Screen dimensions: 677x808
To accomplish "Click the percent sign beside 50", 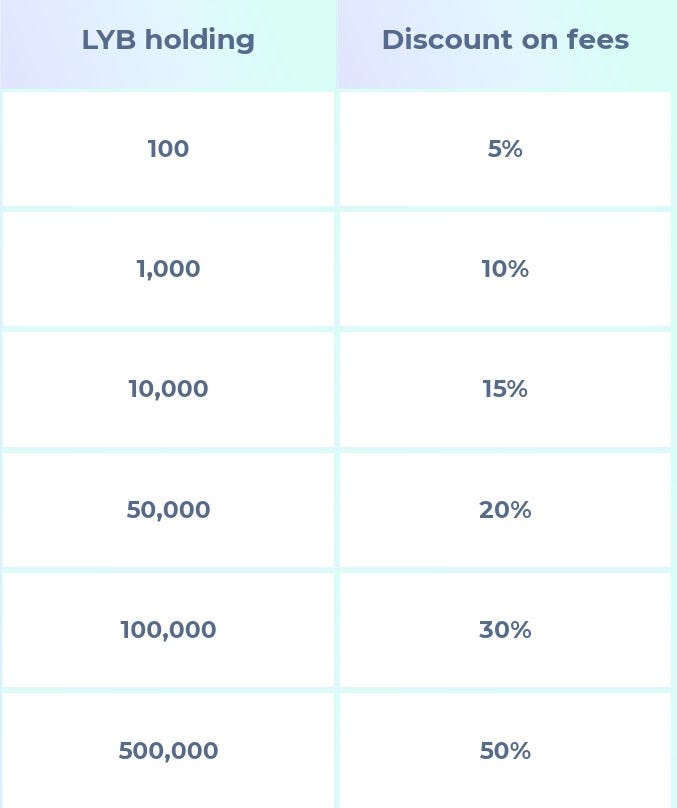I will coord(519,751).
